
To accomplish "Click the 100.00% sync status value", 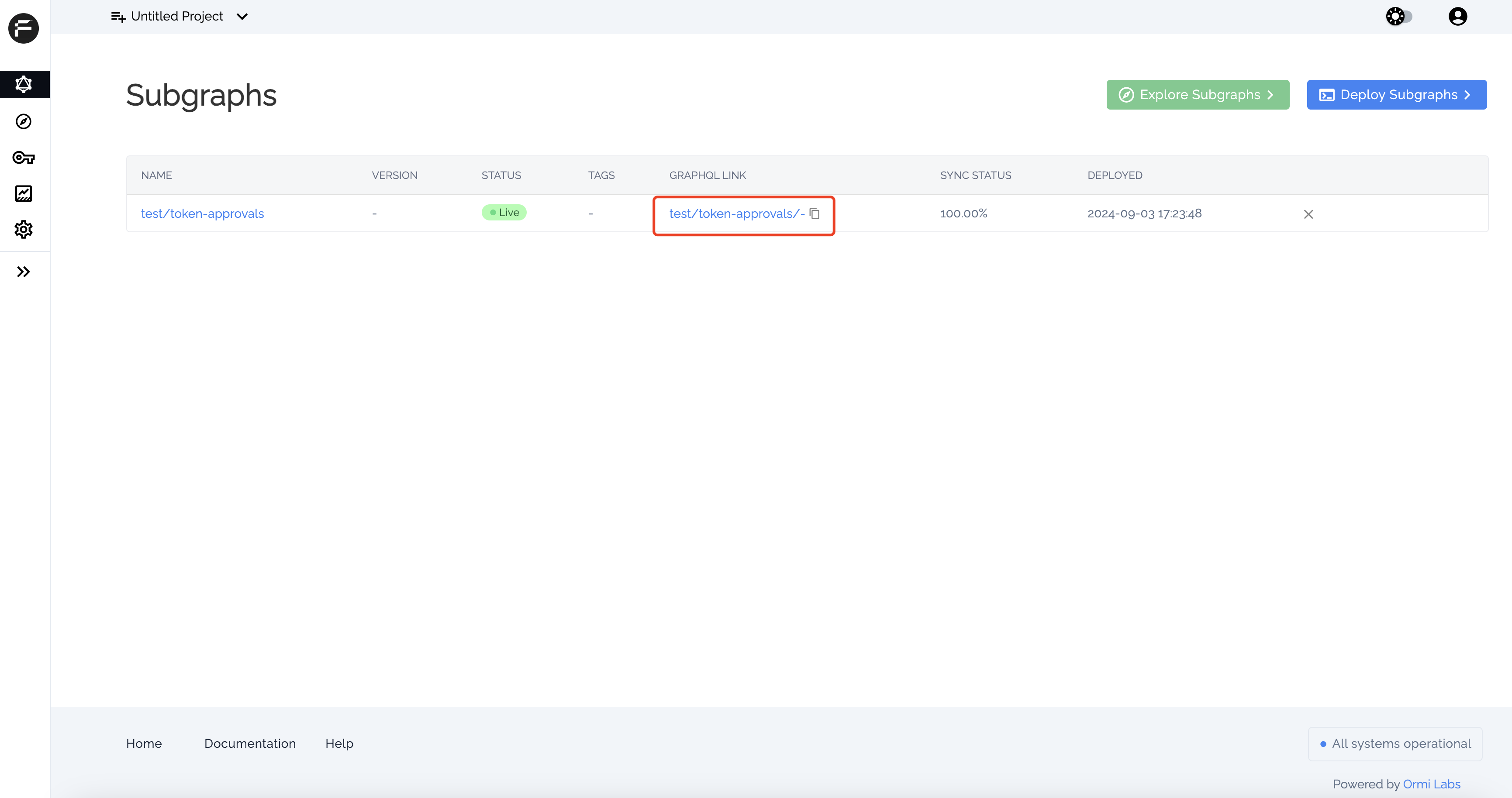I will (964, 213).
